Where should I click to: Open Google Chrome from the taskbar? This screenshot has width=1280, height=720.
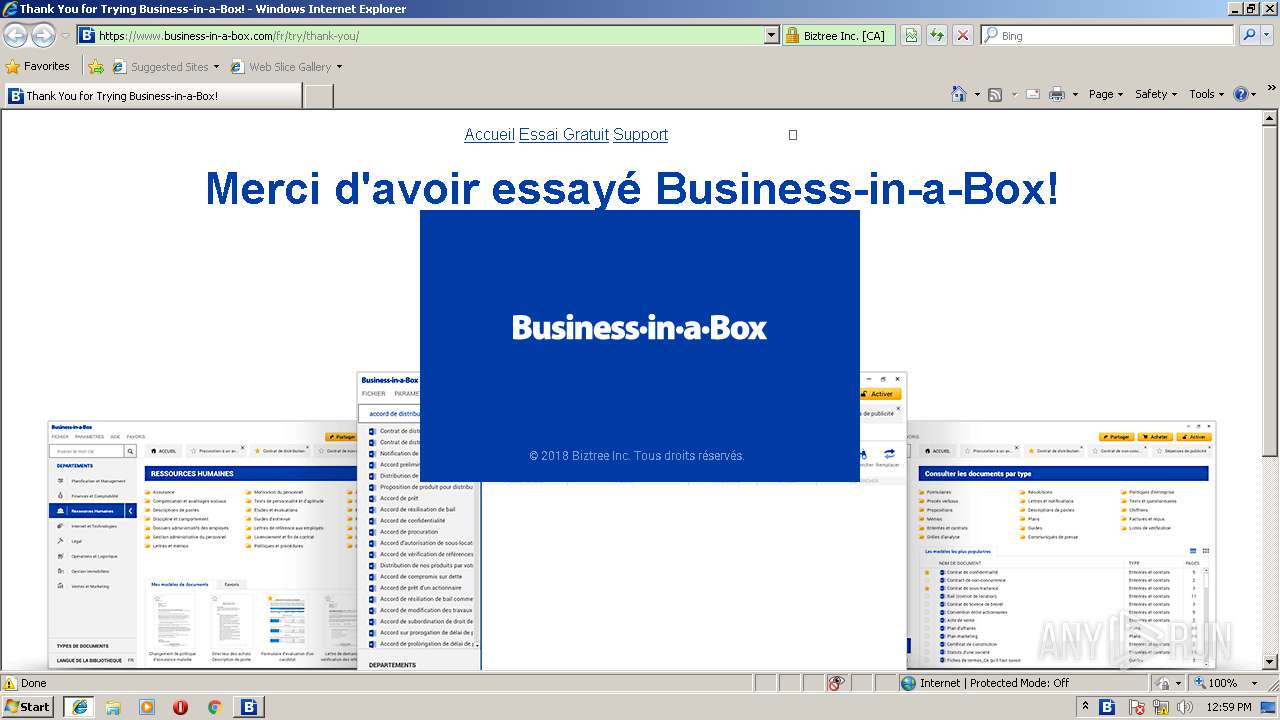[214, 707]
